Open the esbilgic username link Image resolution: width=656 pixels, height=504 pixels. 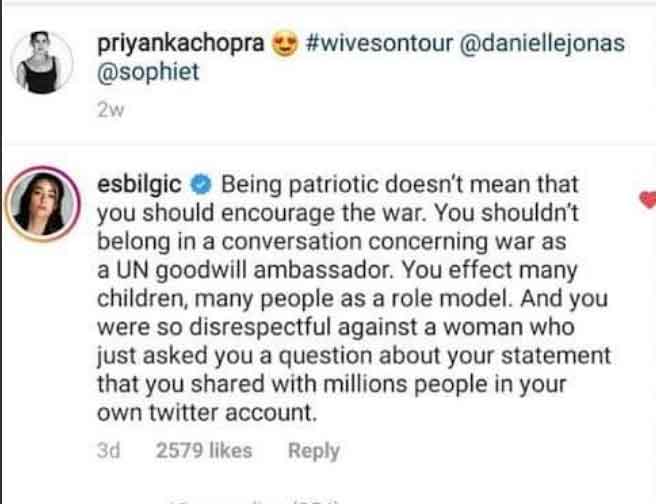click(x=138, y=185)
